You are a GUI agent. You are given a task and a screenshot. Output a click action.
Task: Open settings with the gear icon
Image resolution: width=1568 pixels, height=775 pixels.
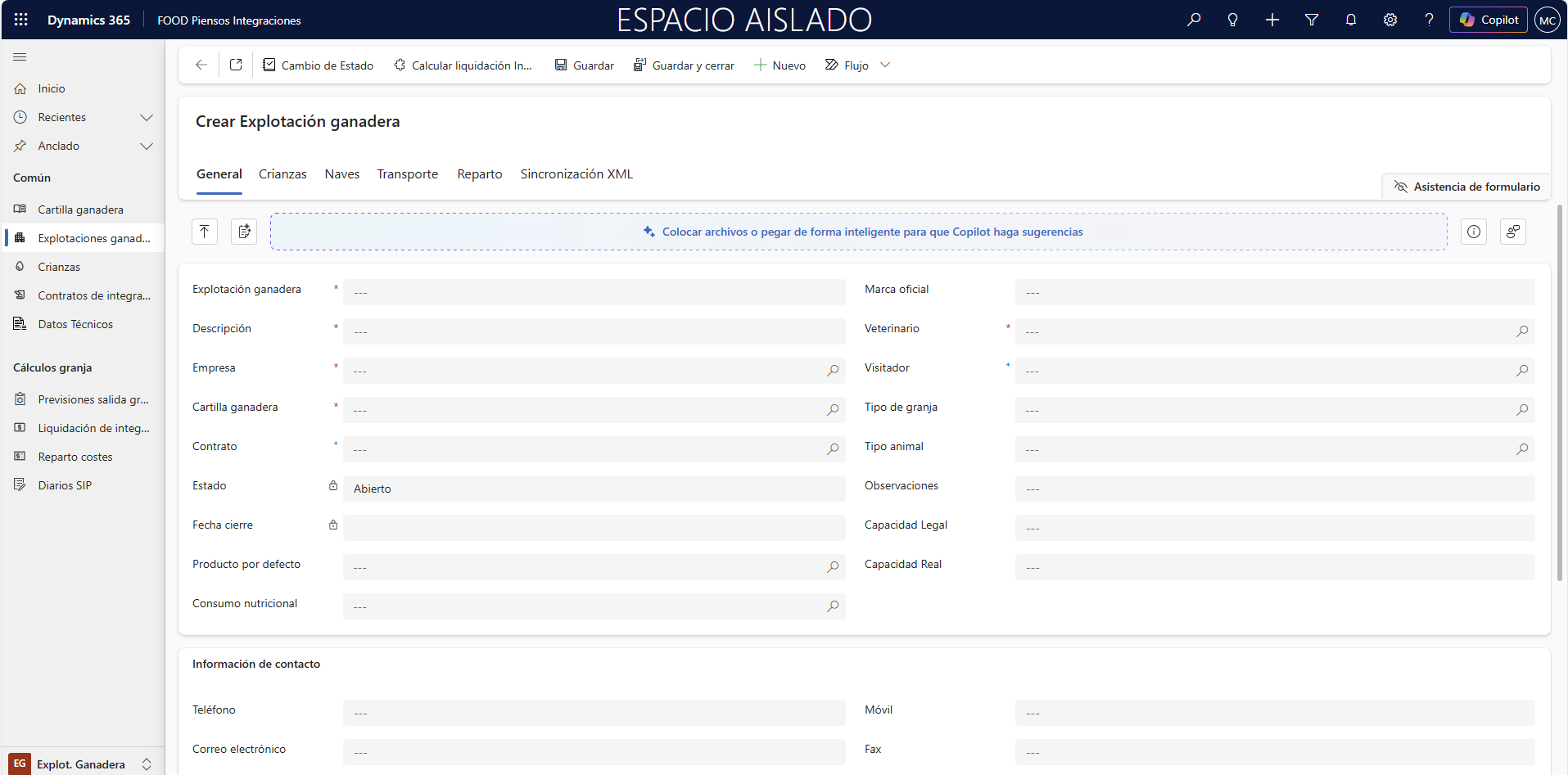[1390, 20]
